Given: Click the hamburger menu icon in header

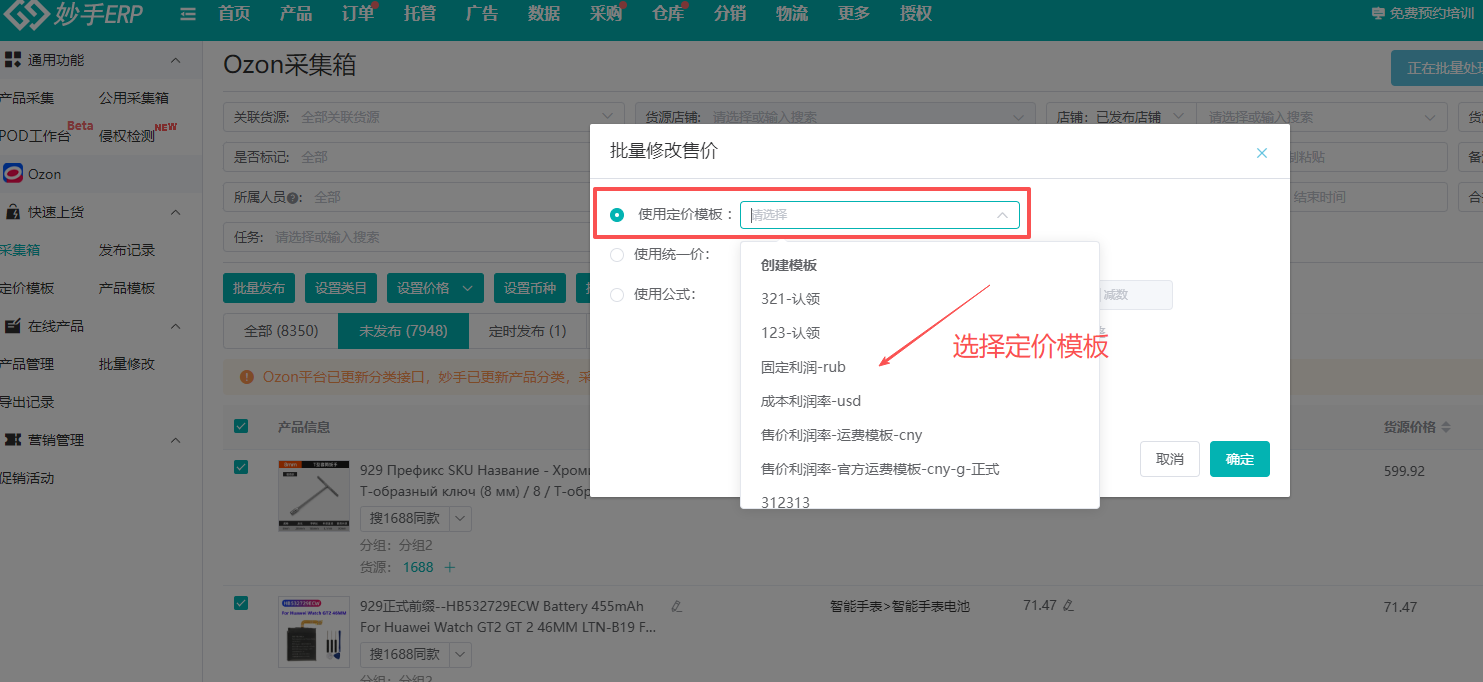Looking at the screenshot, I should coord(188,14).
